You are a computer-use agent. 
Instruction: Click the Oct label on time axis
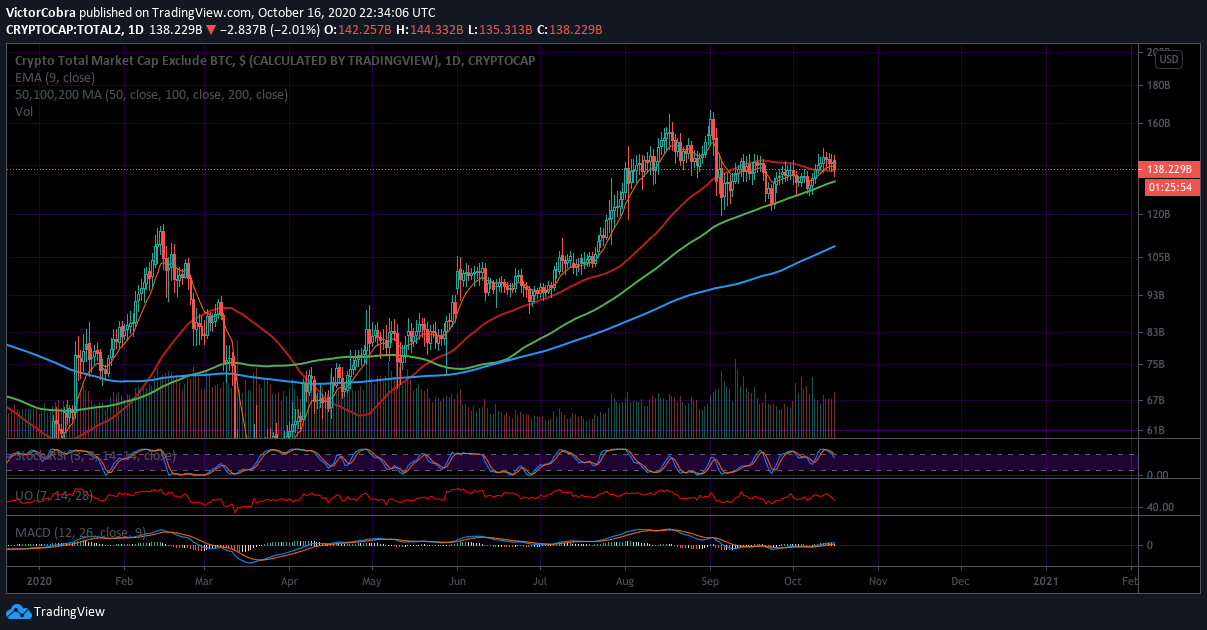point(793,580)
